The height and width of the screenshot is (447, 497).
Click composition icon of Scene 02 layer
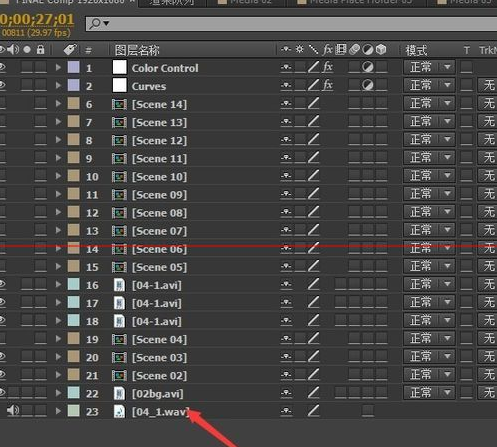[x=119, y=376]
